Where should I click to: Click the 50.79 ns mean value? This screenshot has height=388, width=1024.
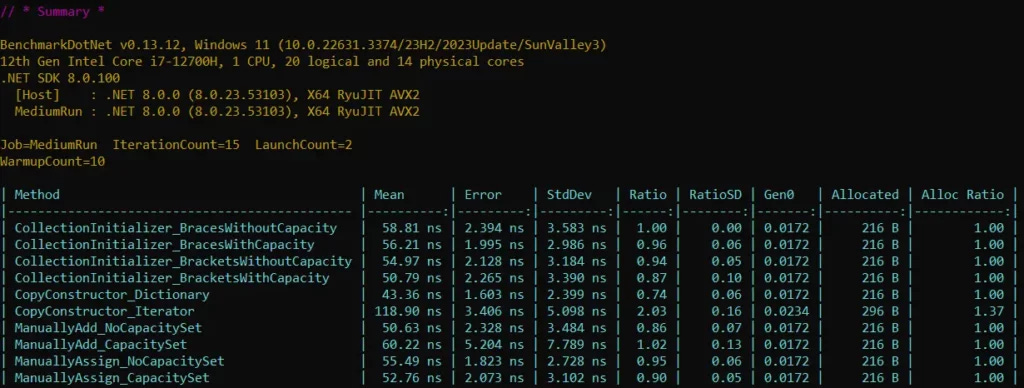(x=411, y=278)
